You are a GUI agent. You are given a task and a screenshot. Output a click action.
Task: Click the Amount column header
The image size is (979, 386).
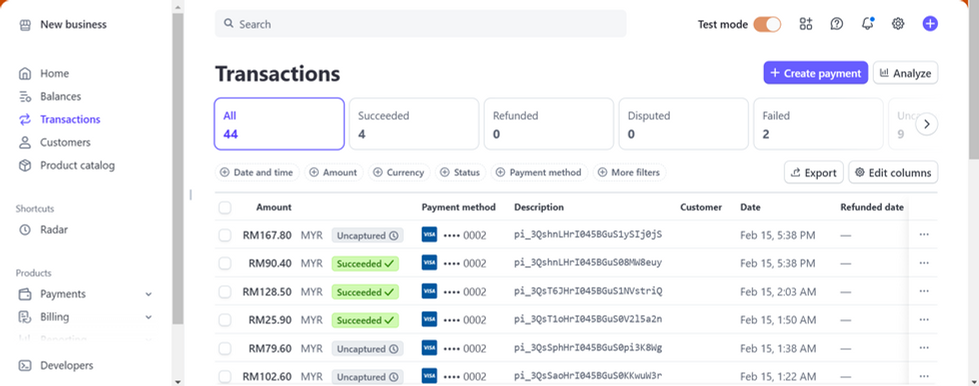pyautogui.click(x=273, y=207)
